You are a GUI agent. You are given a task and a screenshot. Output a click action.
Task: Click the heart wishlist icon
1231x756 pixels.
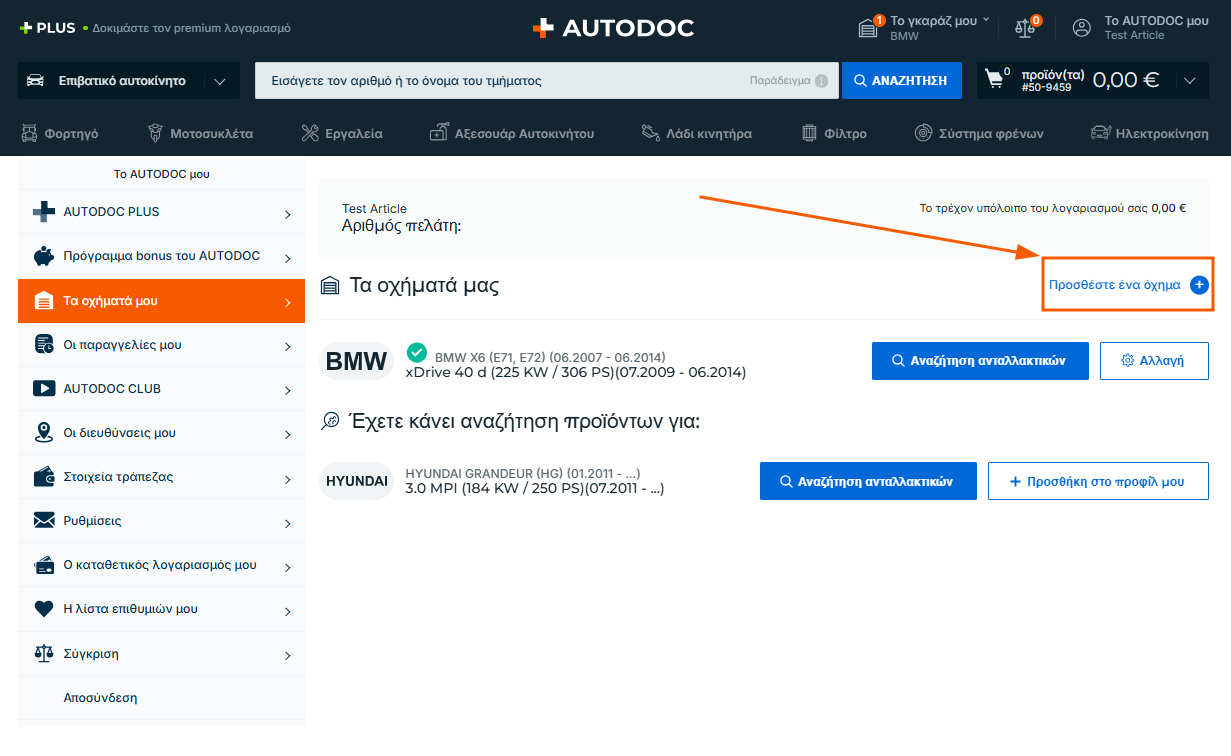click(x=44, y=609)
